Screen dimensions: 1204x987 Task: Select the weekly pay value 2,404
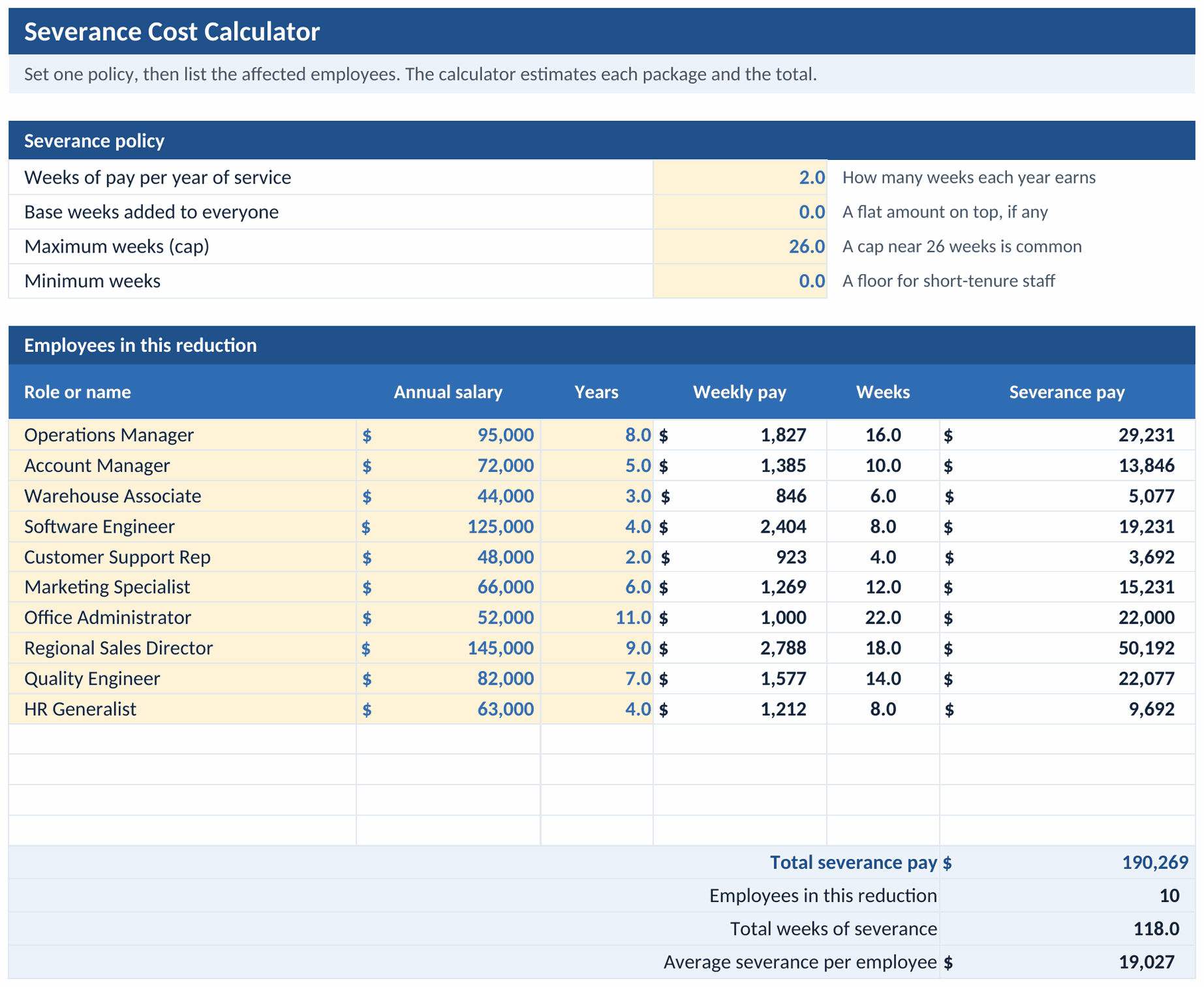(x=740, y=526)
